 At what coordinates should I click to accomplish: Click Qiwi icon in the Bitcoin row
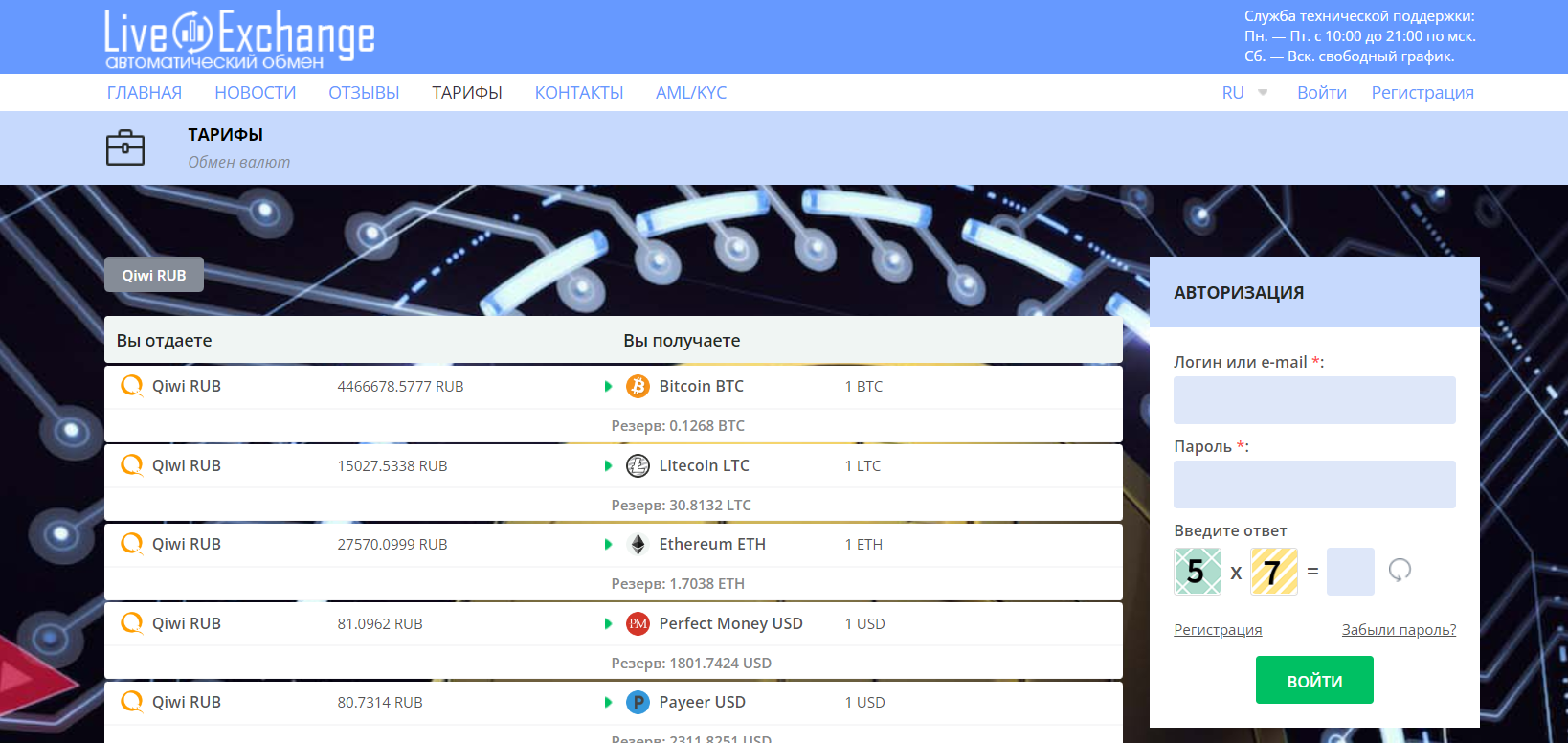[131, 386]
